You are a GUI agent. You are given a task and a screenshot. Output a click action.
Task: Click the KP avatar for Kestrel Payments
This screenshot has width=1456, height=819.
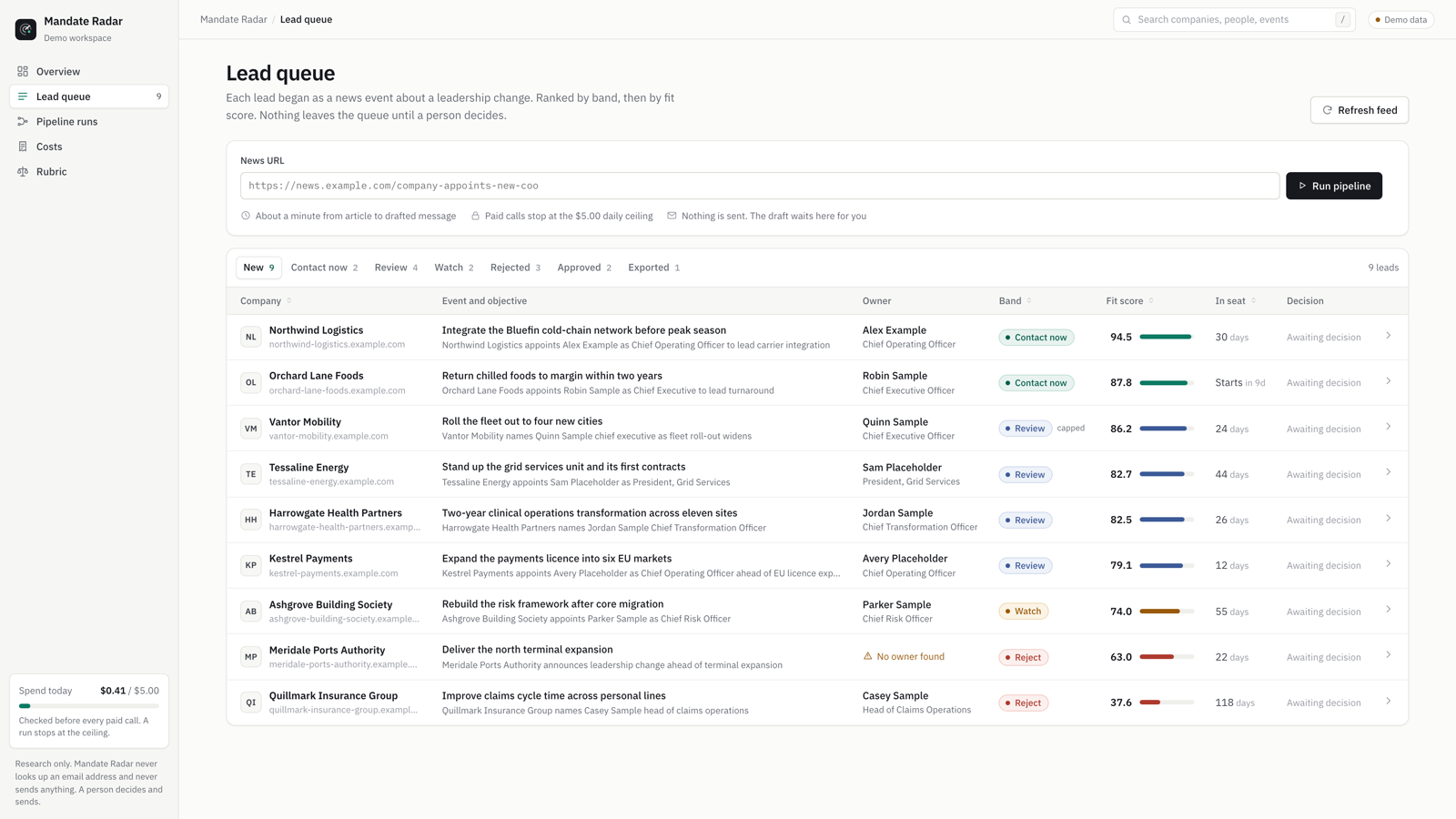click(251, 565)
